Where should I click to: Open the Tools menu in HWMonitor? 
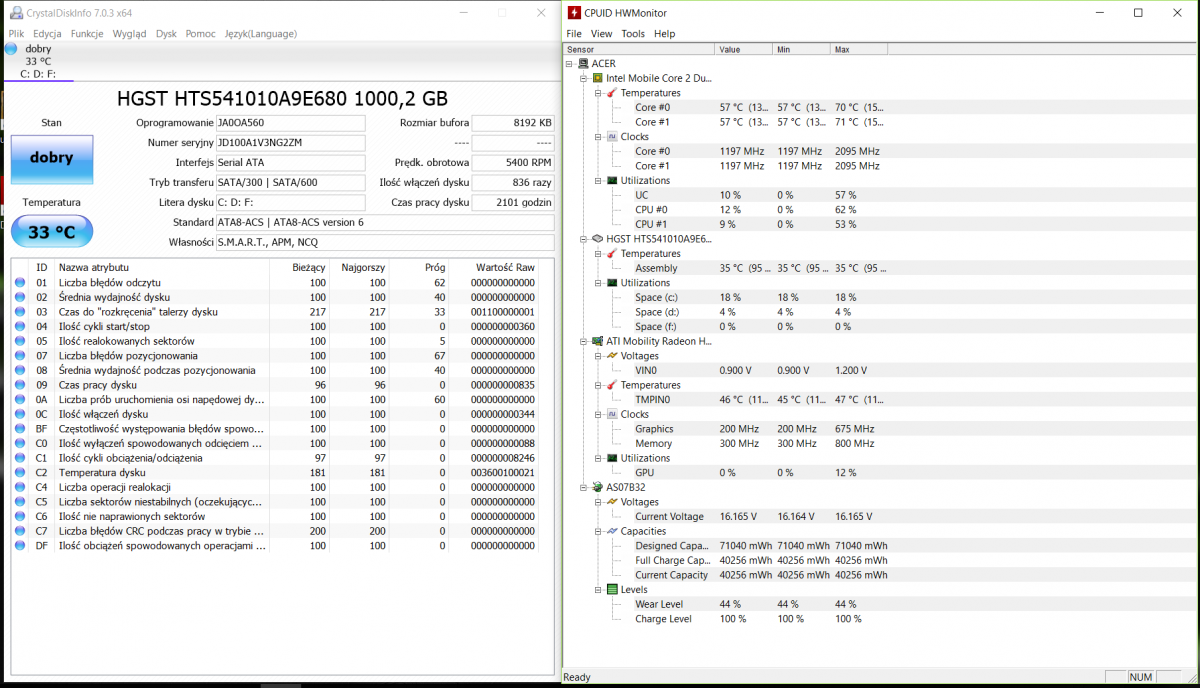click(633, 33)
